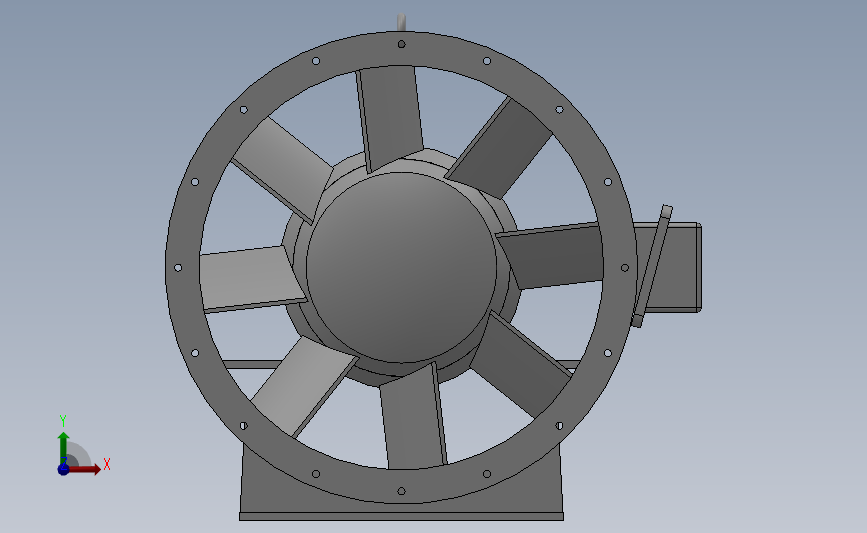The height and width of the screenshot is (533, 867).
Task: Select the rectangular motor box right of the flange
Action: point(673,268)
